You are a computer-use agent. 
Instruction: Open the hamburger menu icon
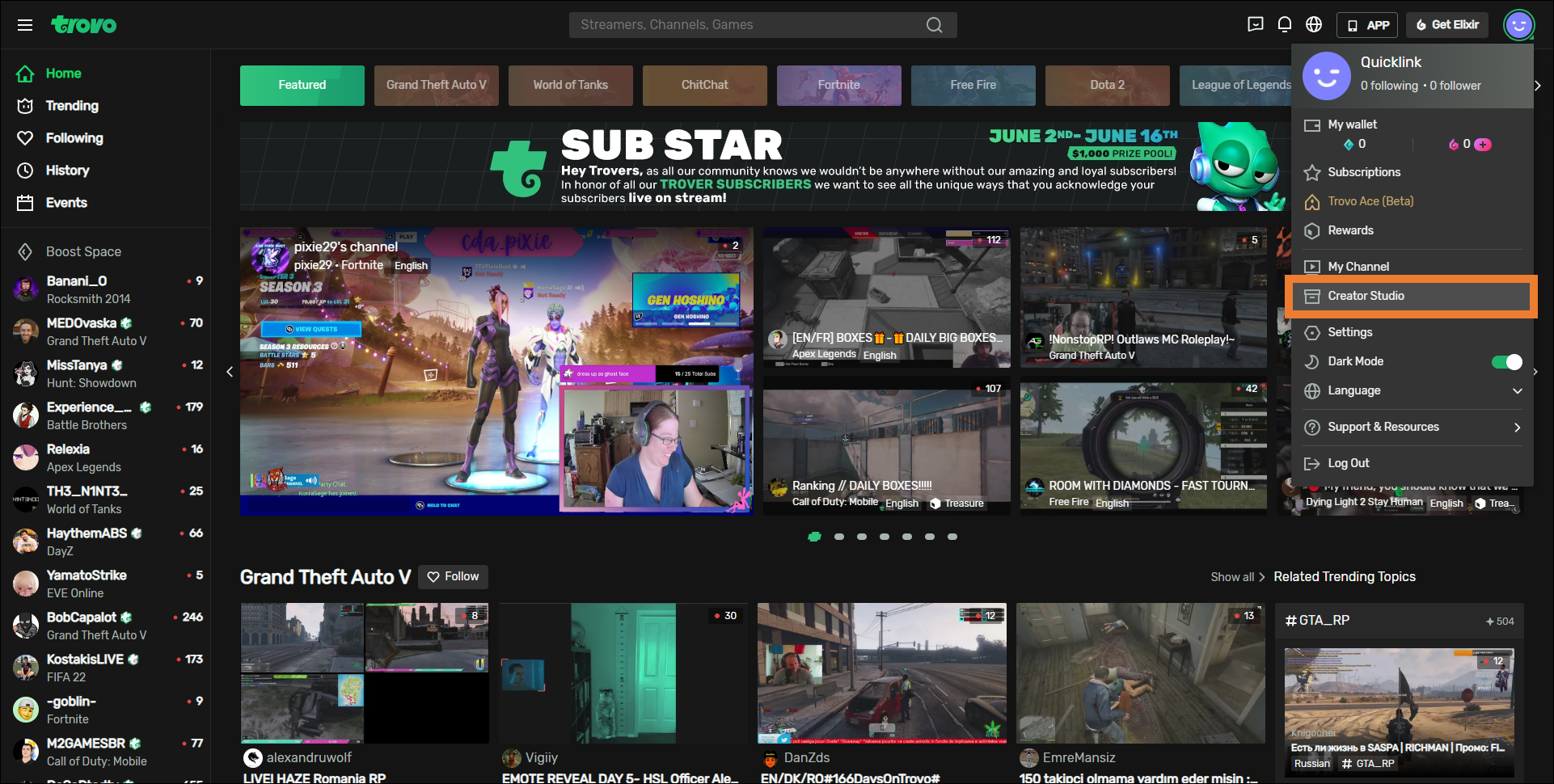(x=25, y=25)
